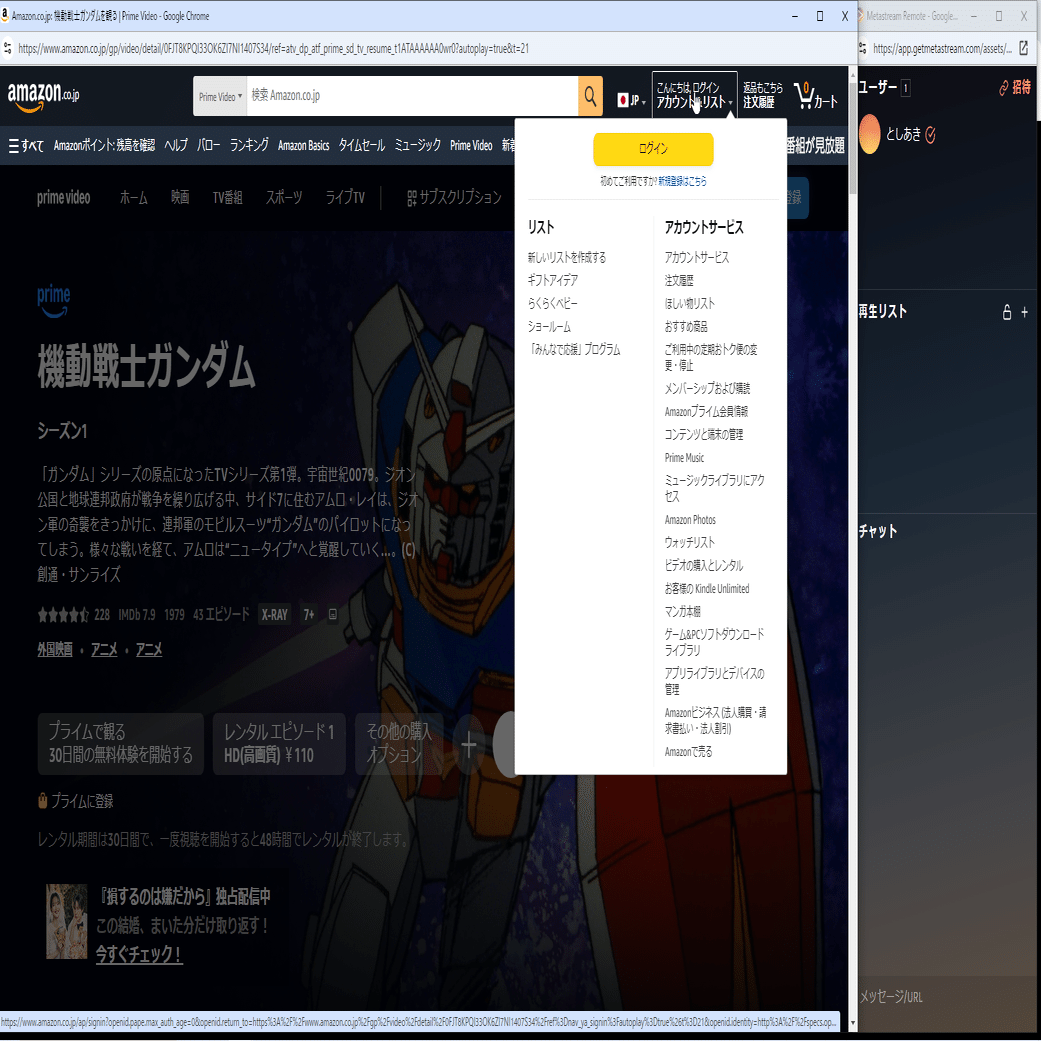Screen dimensions: 1041x1041
Task: Open その他の購入オプション button
Action: tap(400, 744)
